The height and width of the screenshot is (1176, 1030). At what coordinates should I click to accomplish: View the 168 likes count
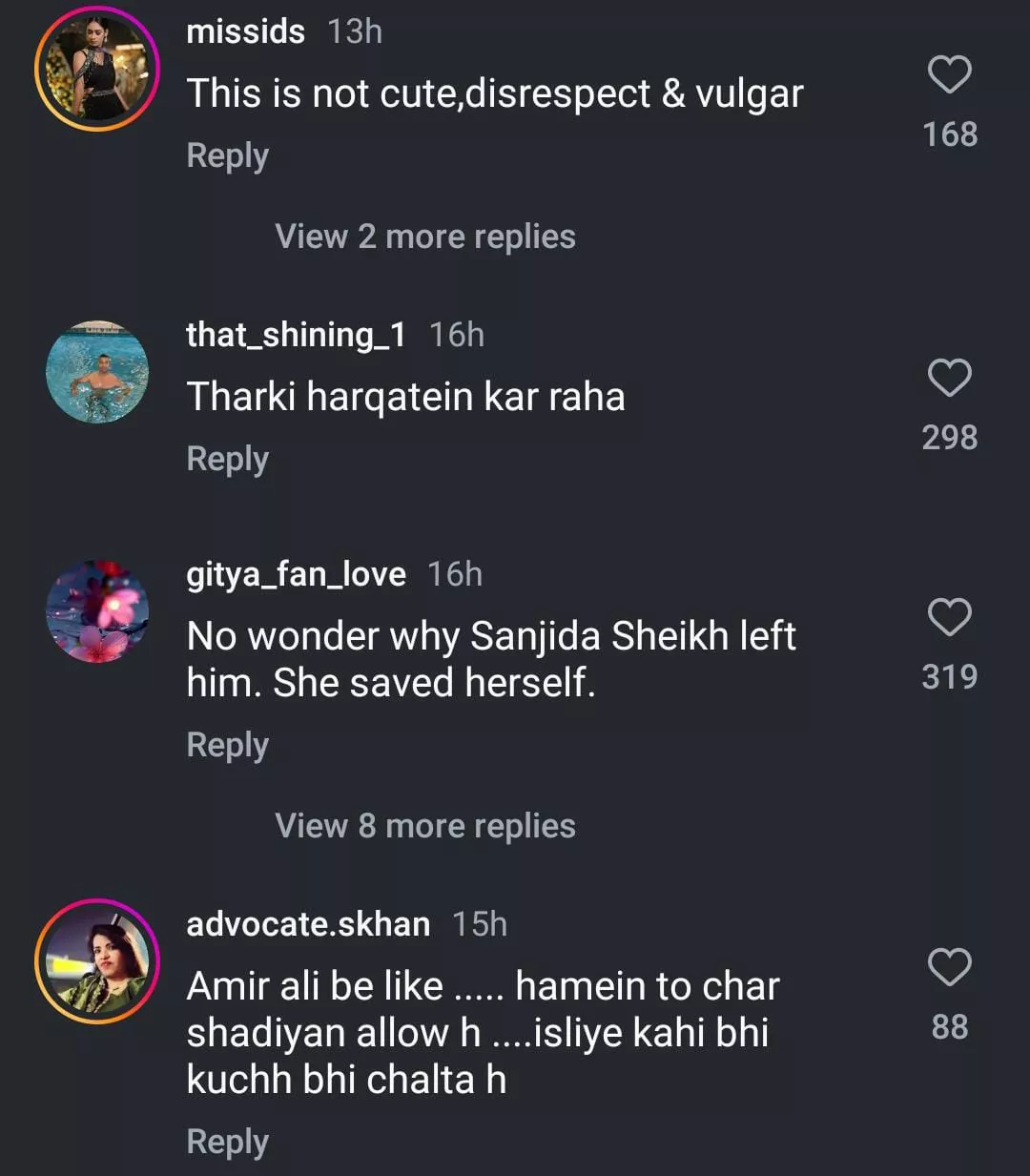949,134
